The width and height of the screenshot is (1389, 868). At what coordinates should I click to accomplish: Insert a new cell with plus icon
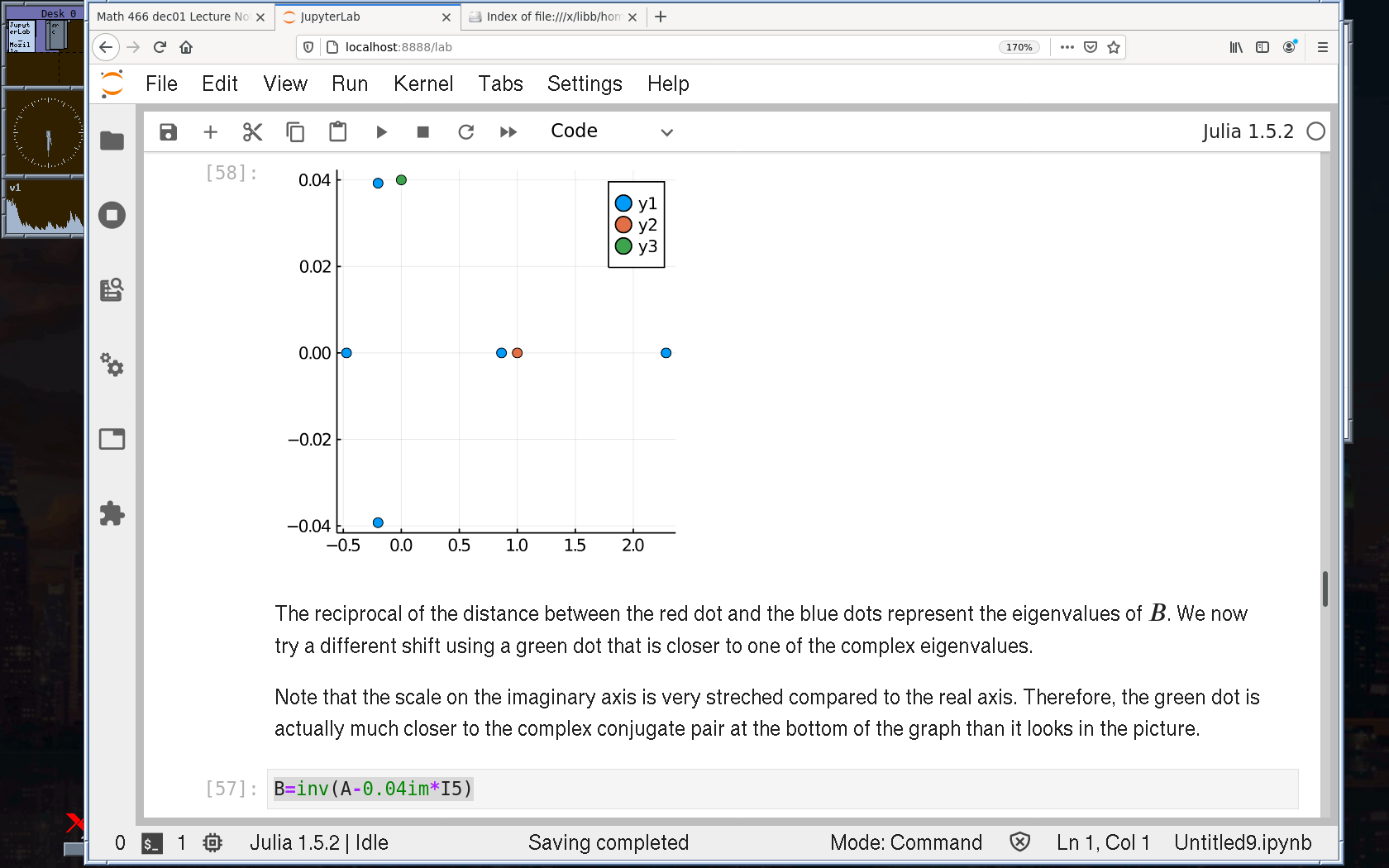pyautogui.click(x=210, y=132)
